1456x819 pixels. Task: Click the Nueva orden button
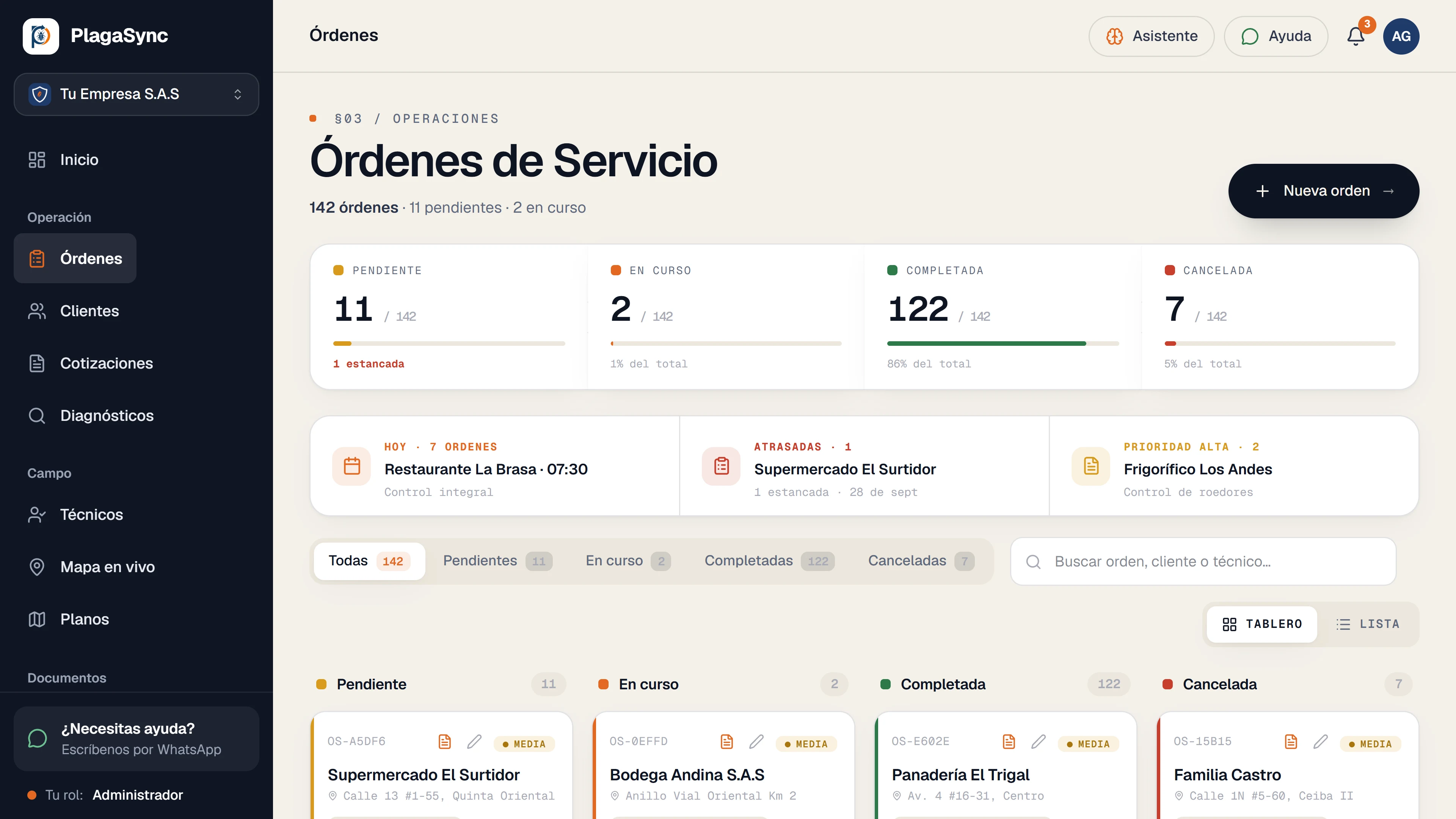coord(1323,191)
